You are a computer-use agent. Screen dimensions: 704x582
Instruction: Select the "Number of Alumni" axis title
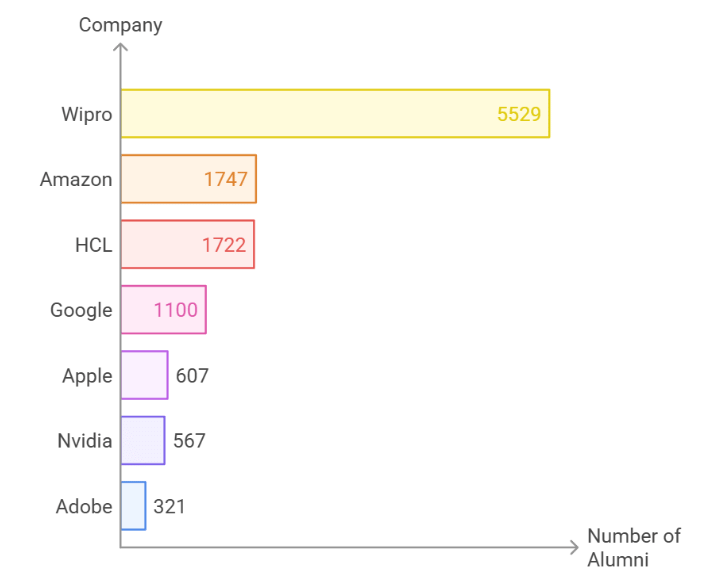point(633,548)
